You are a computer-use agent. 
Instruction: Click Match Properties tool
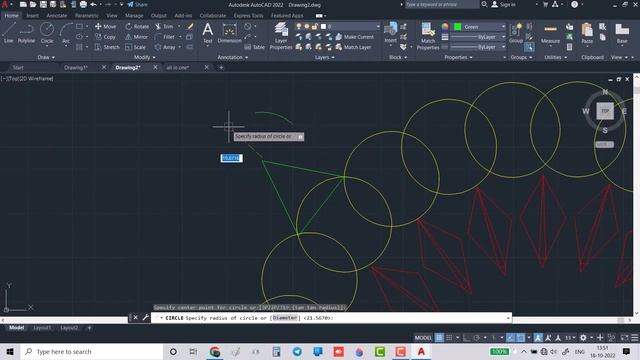428,36
